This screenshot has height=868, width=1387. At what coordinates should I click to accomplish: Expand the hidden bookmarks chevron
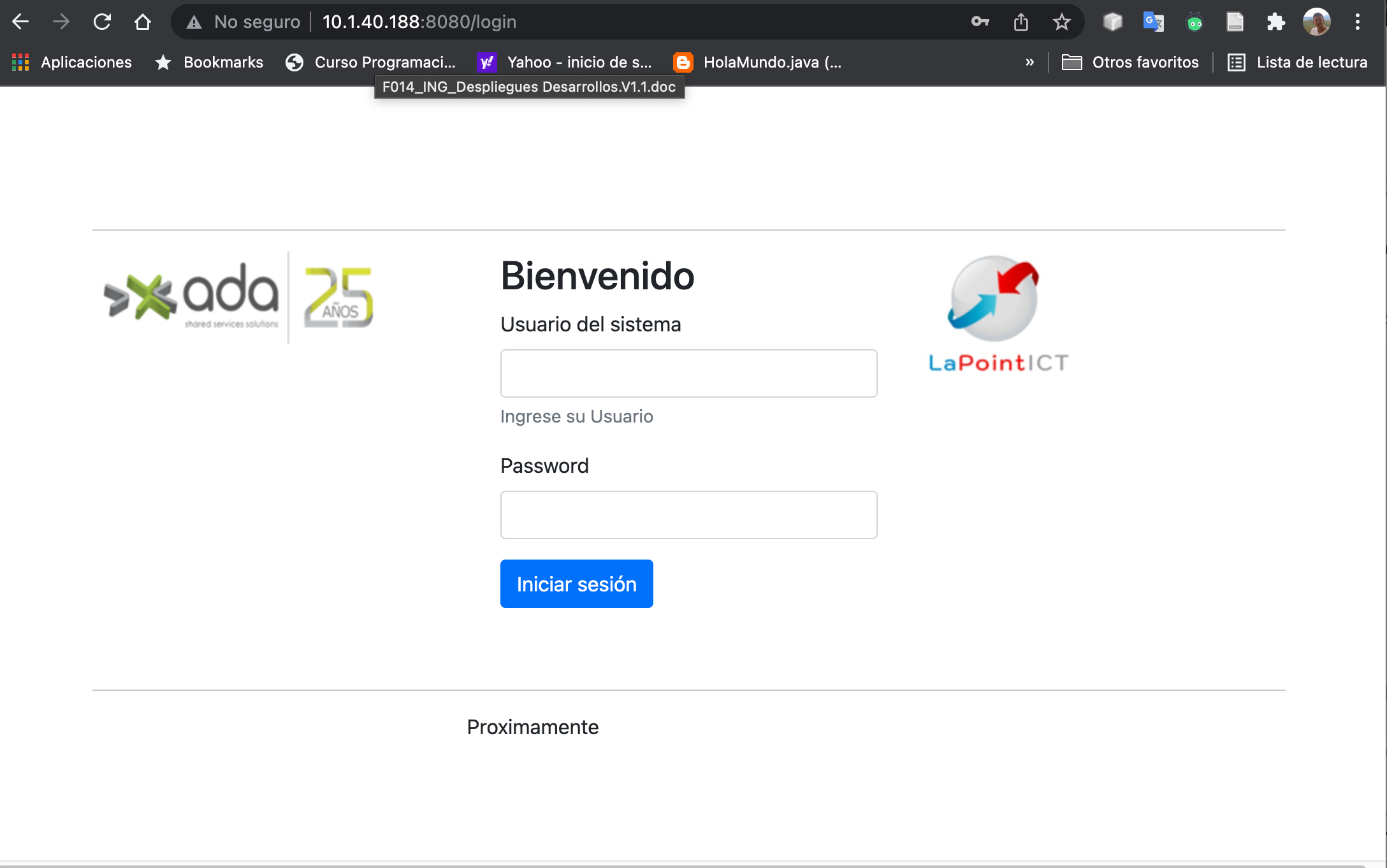[1029, 62]
